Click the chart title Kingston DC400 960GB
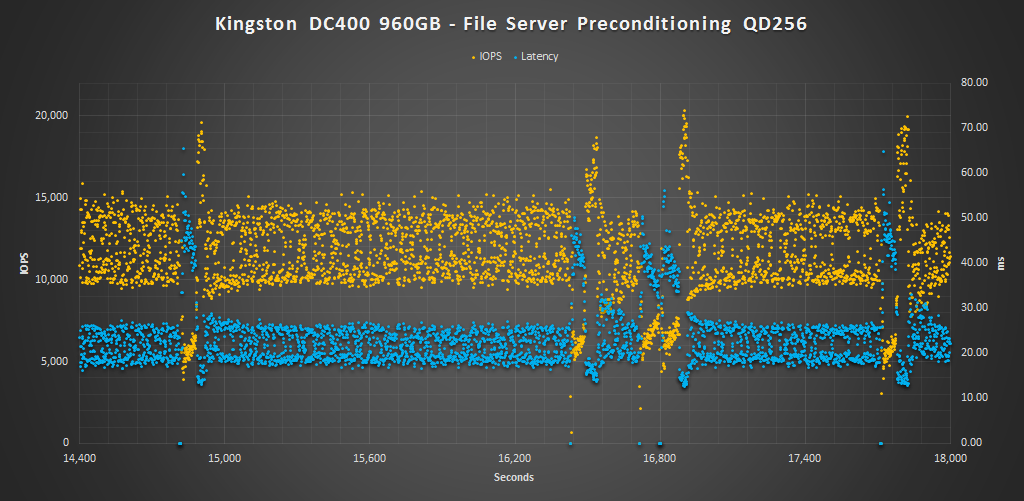 click(511, 24)
